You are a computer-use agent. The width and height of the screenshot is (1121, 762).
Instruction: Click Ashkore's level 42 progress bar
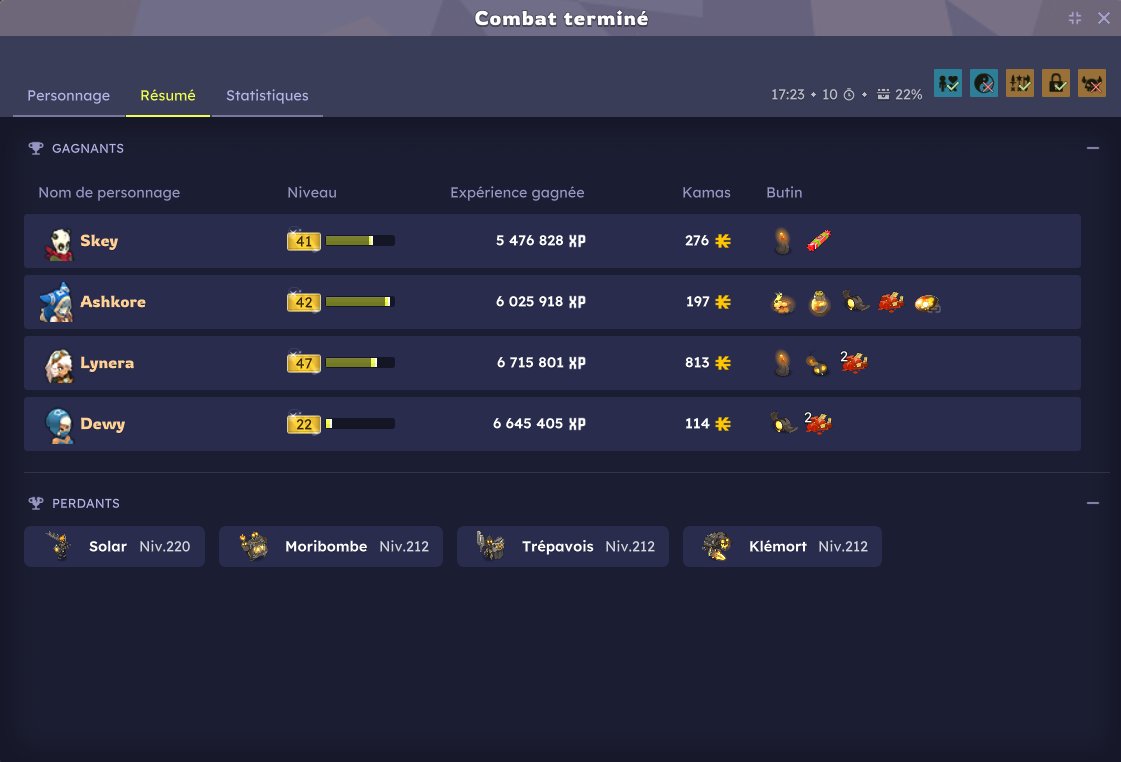pyautogui.click(x=360, y=302)
